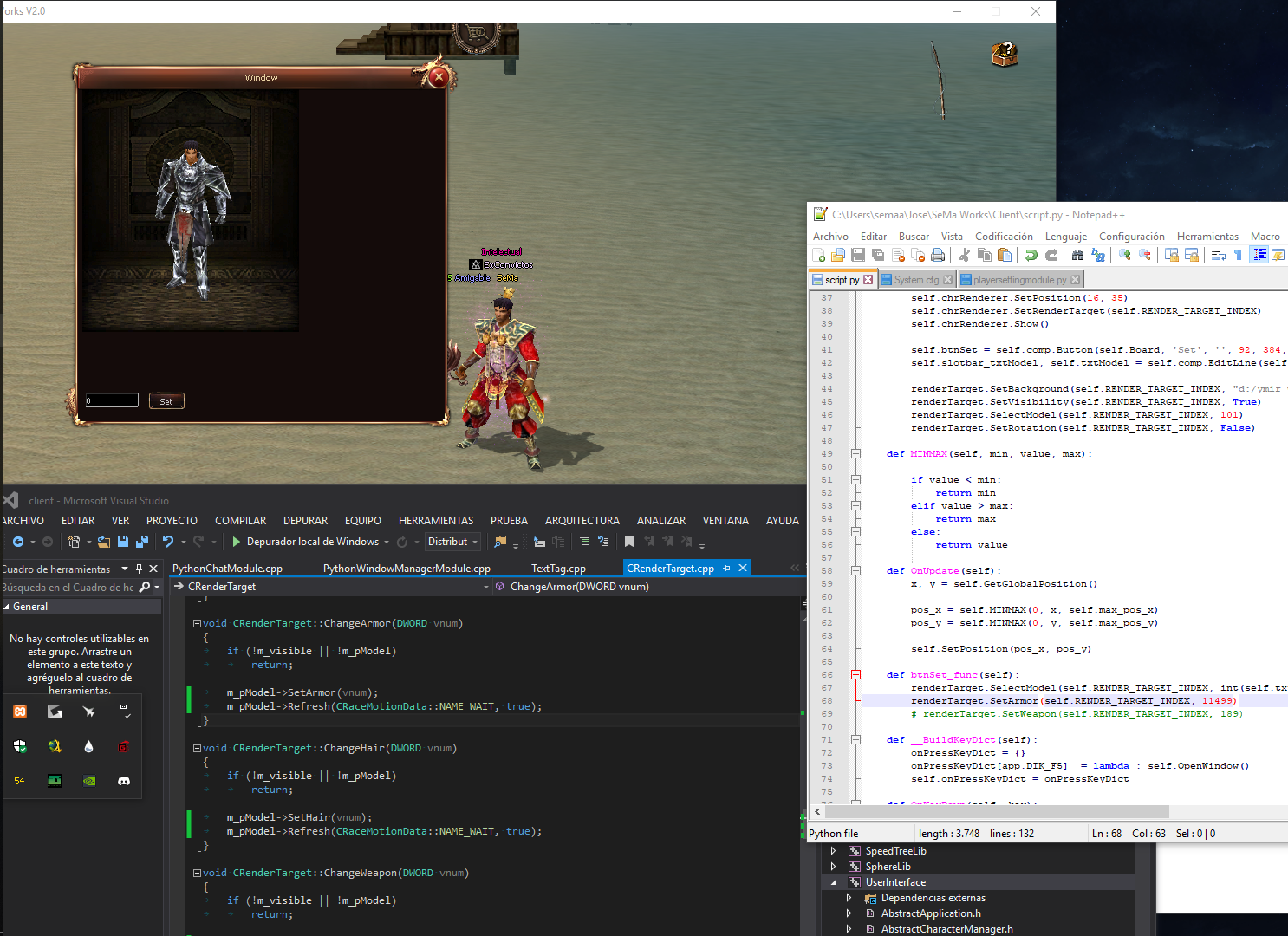Zoom in using the magnifier-plus icon
Screen dimensions: 1288x936
(1126, 254)
